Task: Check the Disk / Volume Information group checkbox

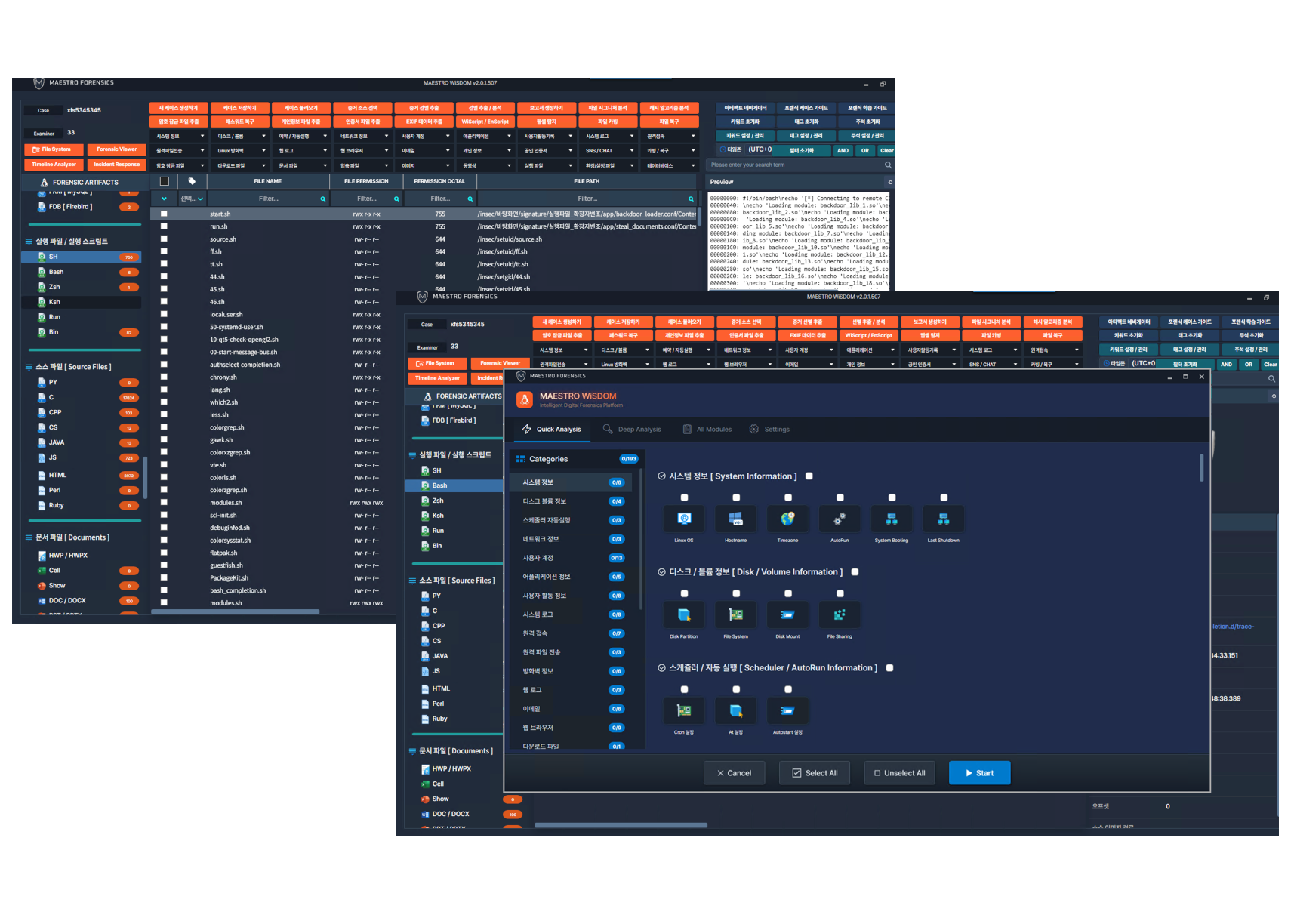Action: coord(855,572)
